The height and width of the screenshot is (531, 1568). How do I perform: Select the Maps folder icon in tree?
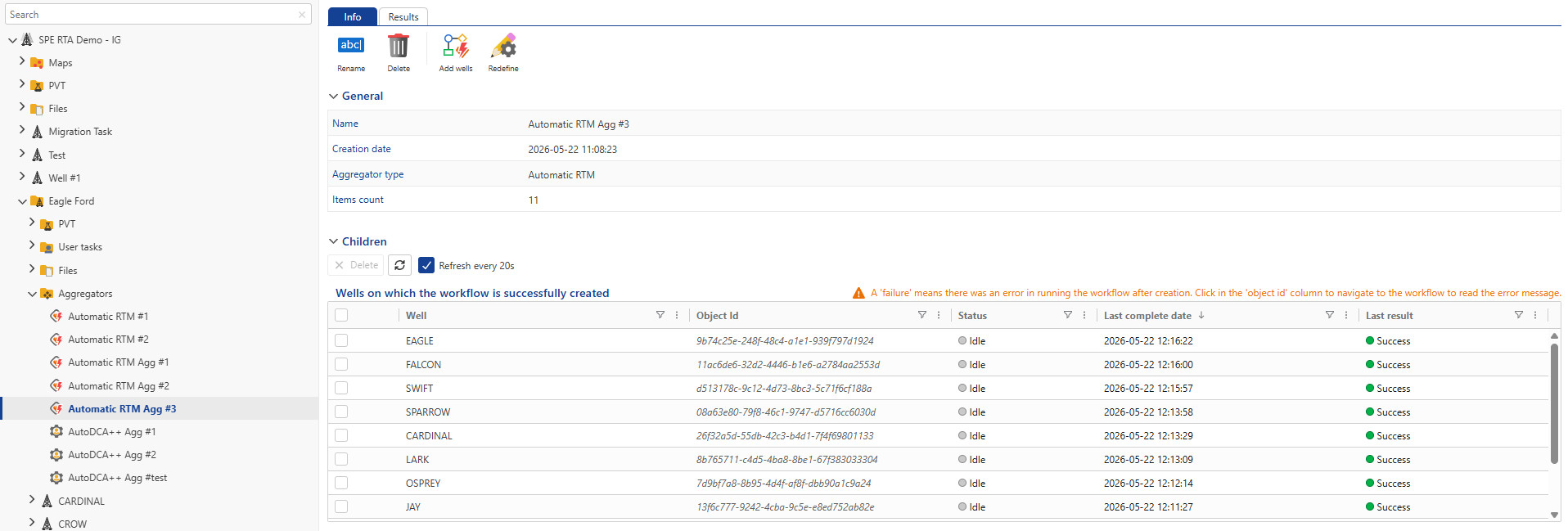tap(37, 63)
